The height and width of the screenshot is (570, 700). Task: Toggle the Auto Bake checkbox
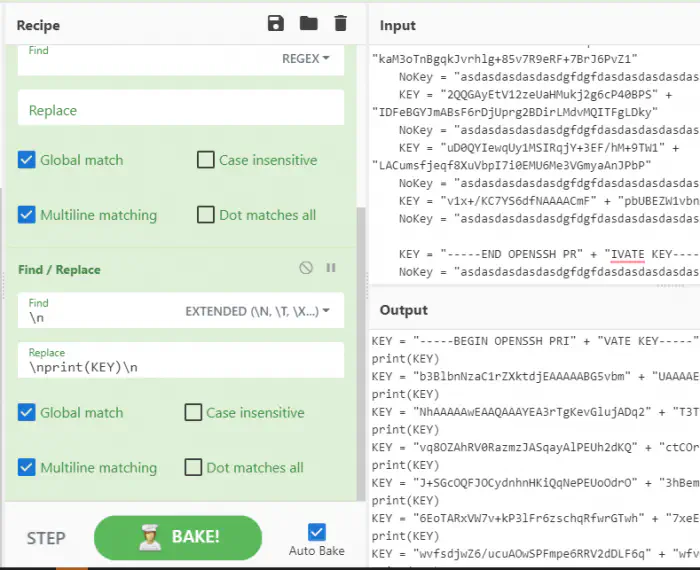(x=317, y=532)
